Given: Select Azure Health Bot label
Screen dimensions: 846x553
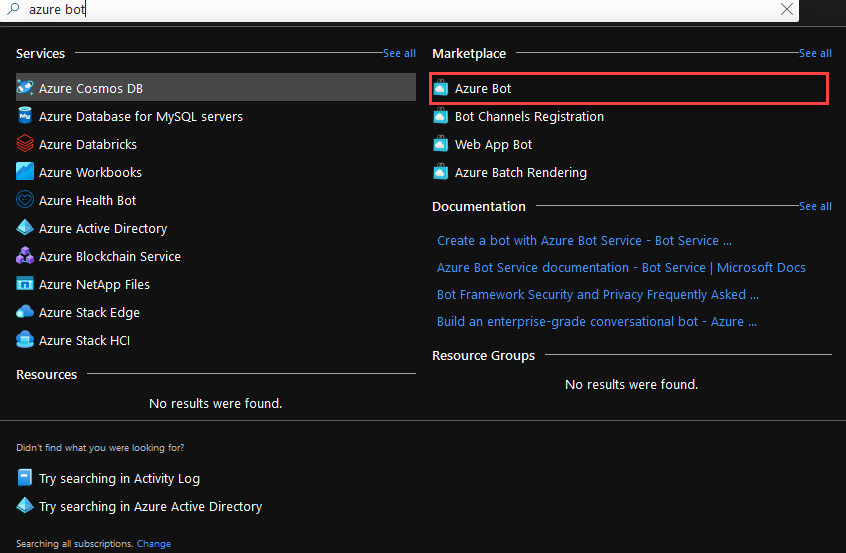Looking at the screenshot, I should (x=87, y=201).
